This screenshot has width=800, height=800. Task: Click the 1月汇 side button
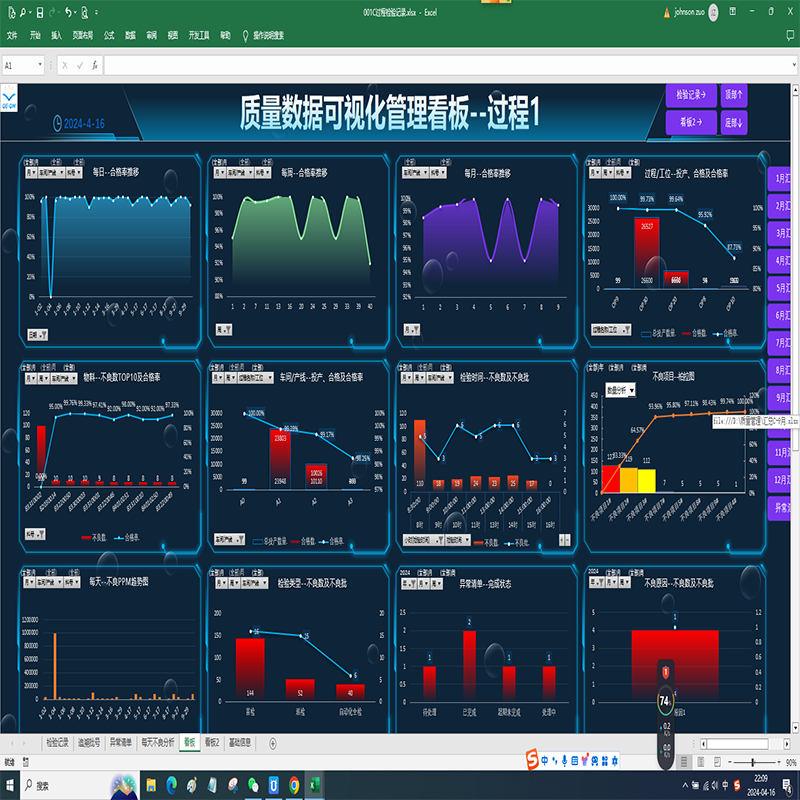780,179
